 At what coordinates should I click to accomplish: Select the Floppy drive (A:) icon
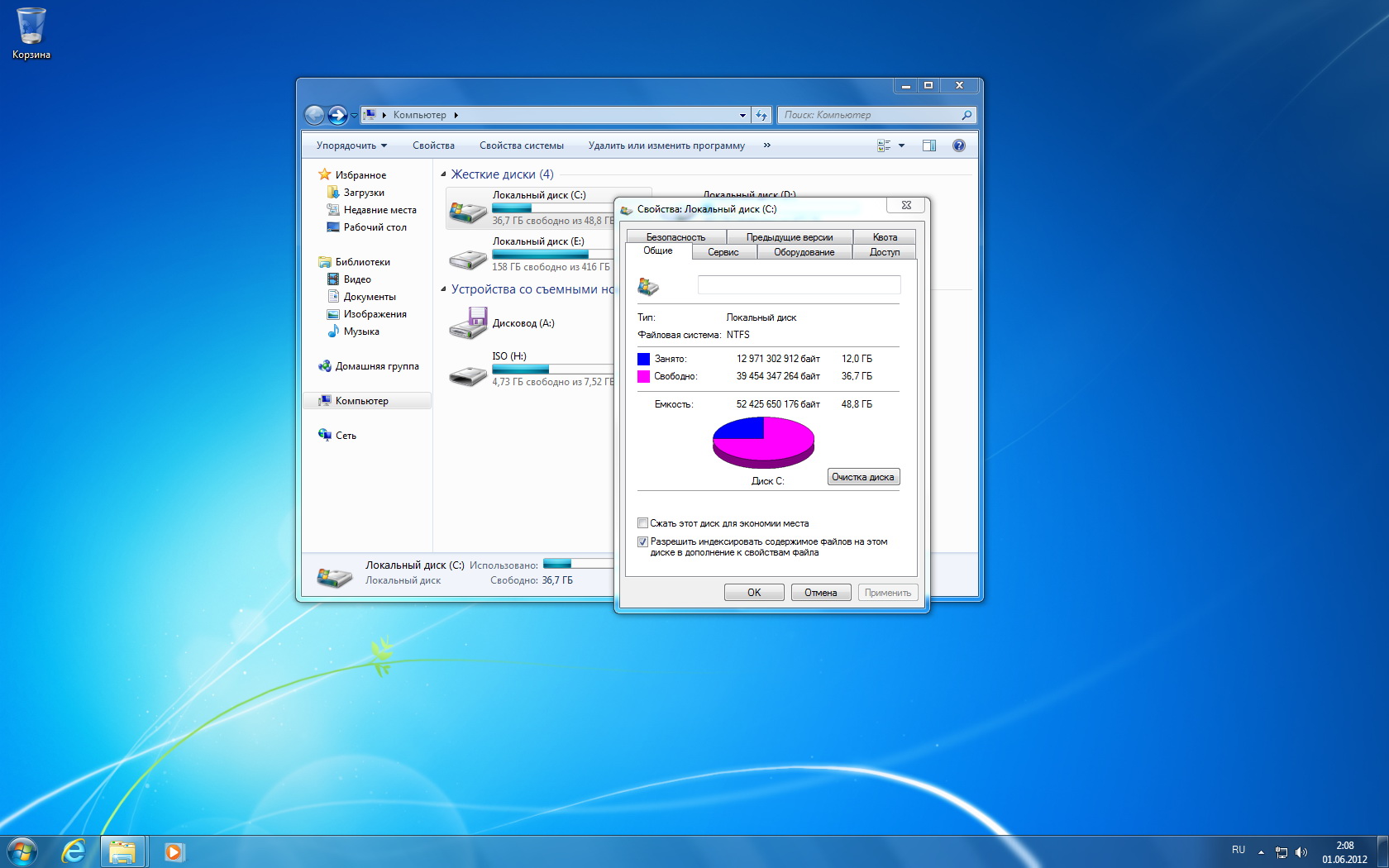(468, 323)
